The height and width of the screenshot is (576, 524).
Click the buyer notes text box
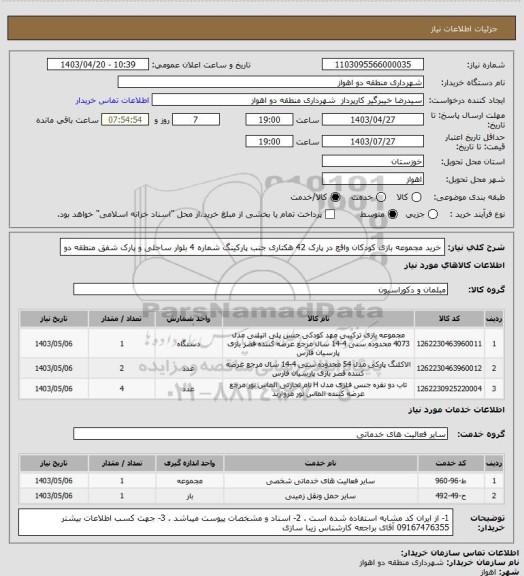coord(236,522)
